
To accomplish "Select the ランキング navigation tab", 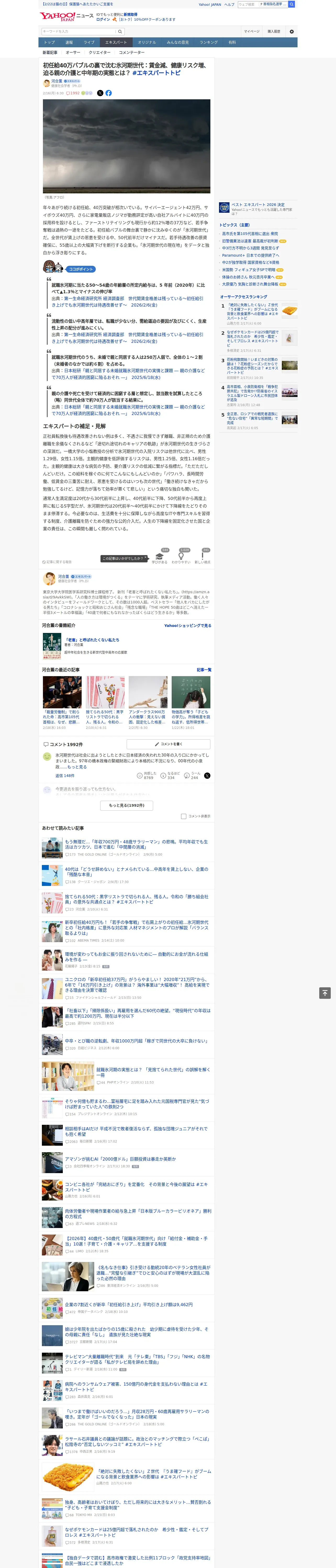I will pyautogui.click(x=209, y=43).
